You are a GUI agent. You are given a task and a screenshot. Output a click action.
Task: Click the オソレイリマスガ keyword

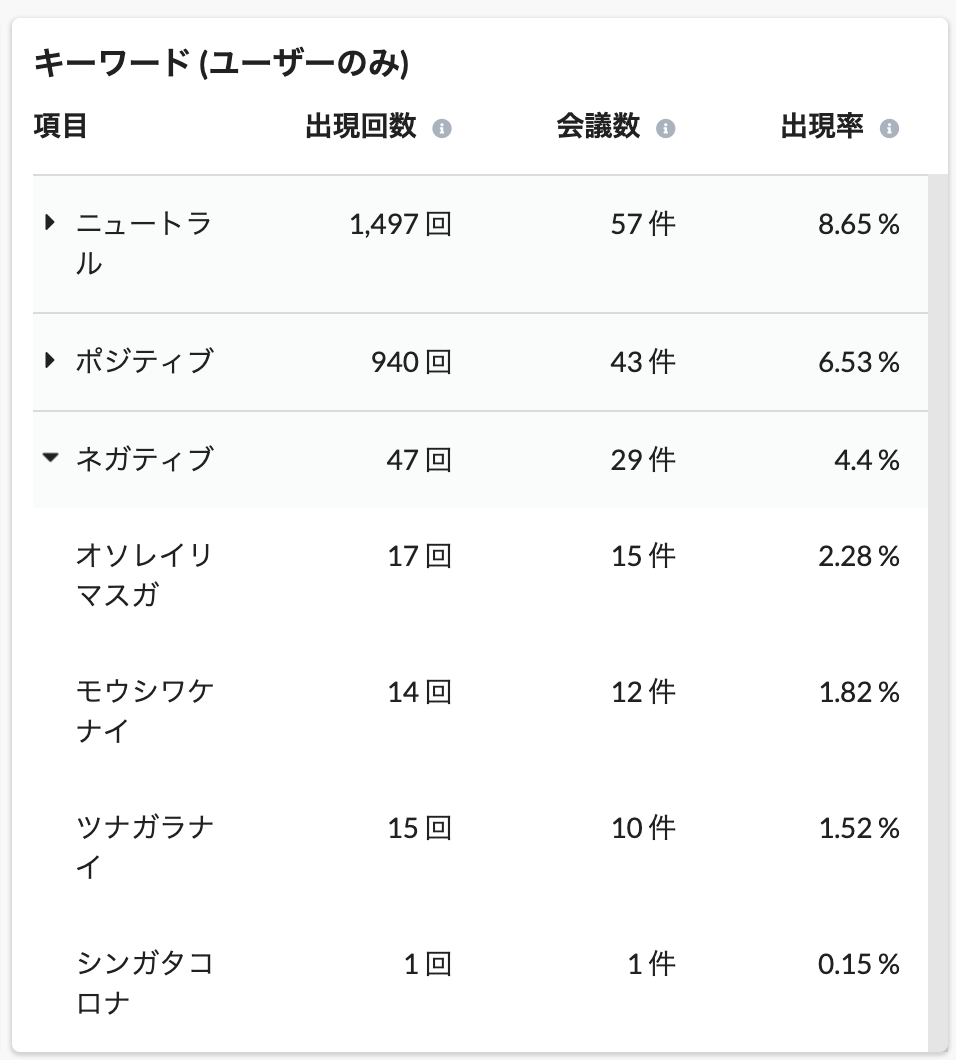coord(145,575)
